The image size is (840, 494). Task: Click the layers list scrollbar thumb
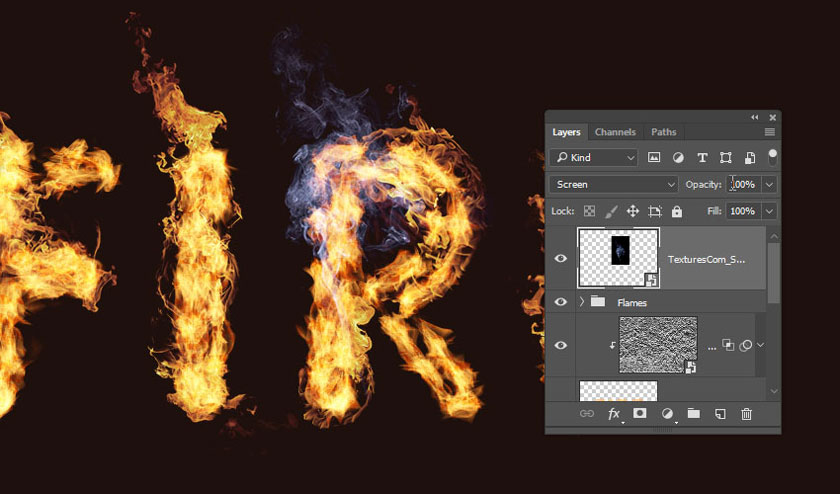774,273
